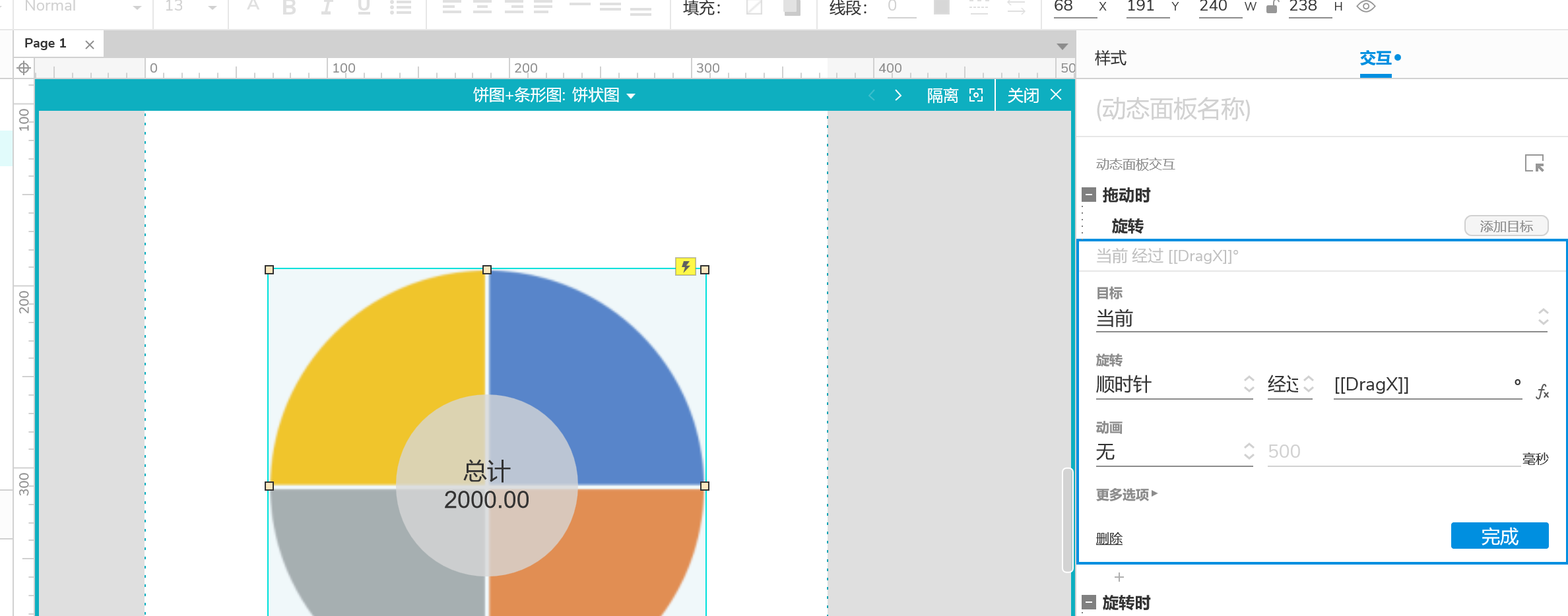
Task: Click the select-widget target icon
Action: (1534, 163)
